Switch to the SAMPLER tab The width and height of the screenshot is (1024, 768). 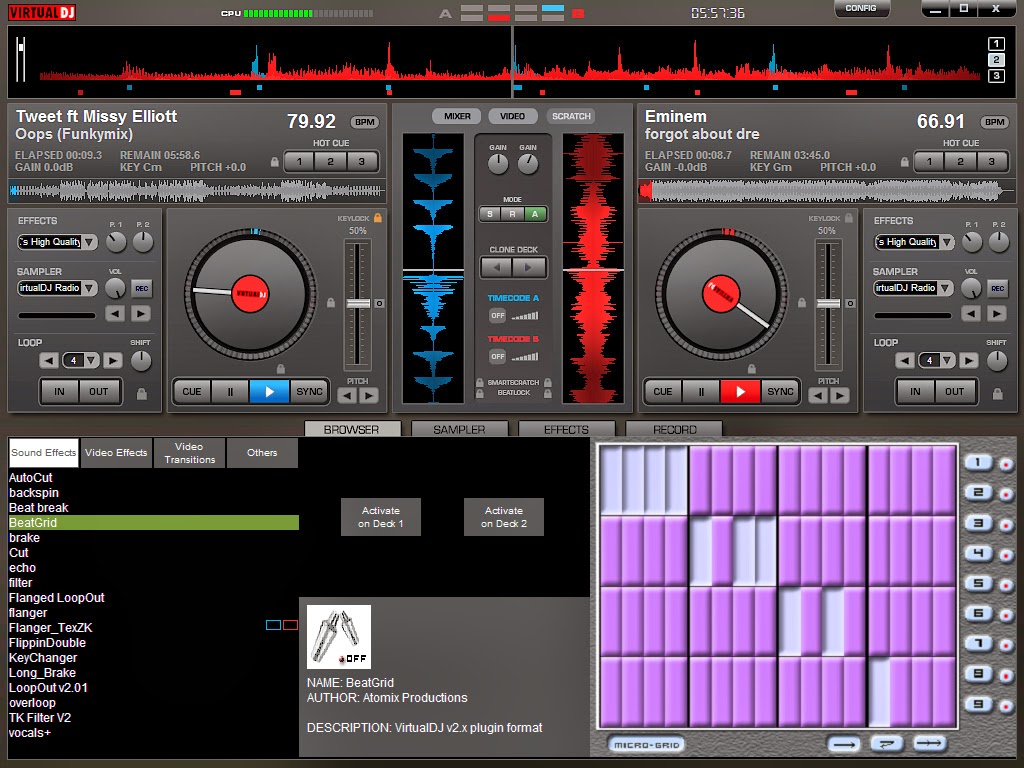click(460, 428)
